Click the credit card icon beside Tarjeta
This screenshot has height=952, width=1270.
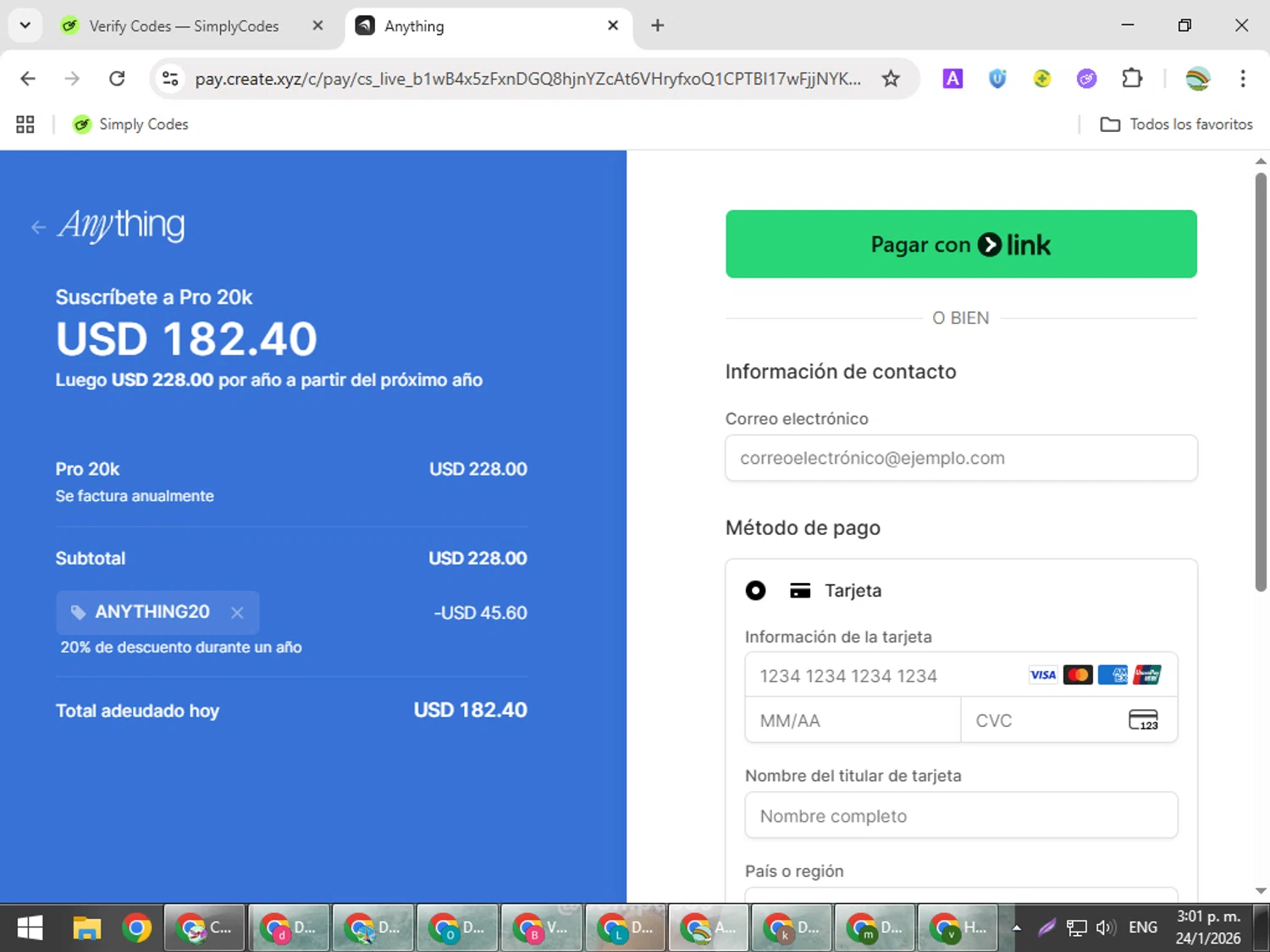(x=800, y=591)
